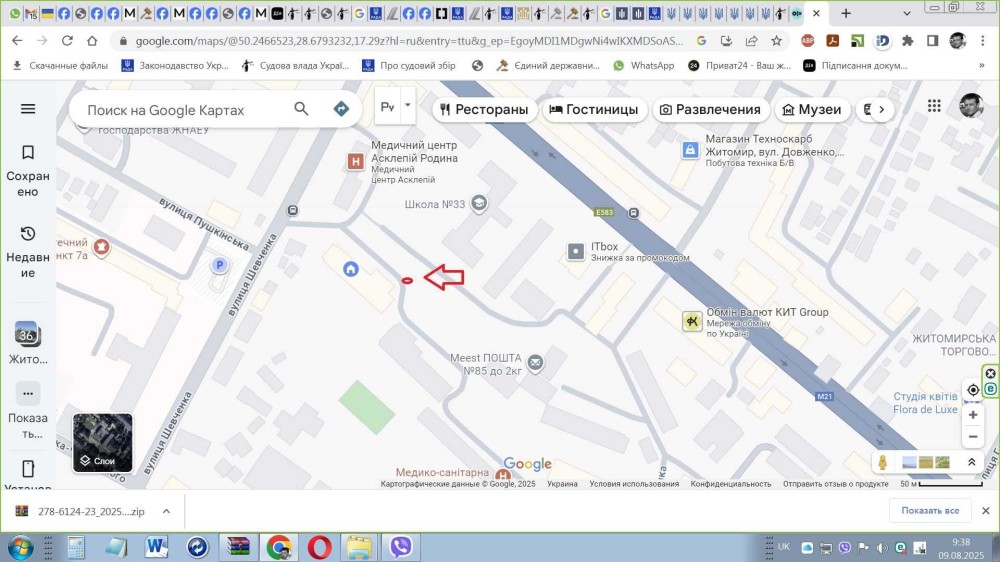Click the parking P marker
Image resolution: width=1000 pixels, height=562 pixels.
click(x=219, y=265)
